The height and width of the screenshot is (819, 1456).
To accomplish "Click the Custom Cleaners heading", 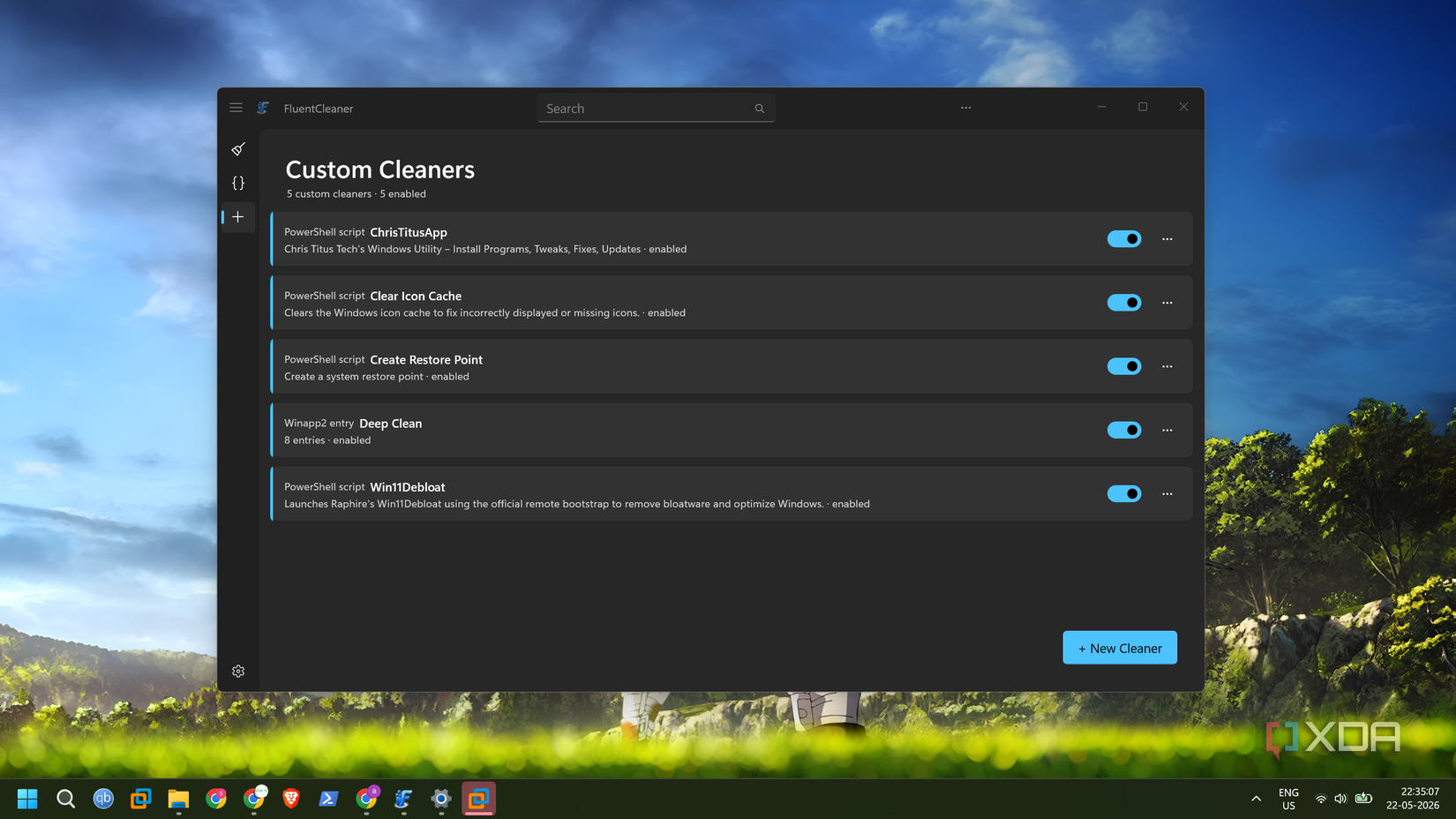I will point(380,169).
